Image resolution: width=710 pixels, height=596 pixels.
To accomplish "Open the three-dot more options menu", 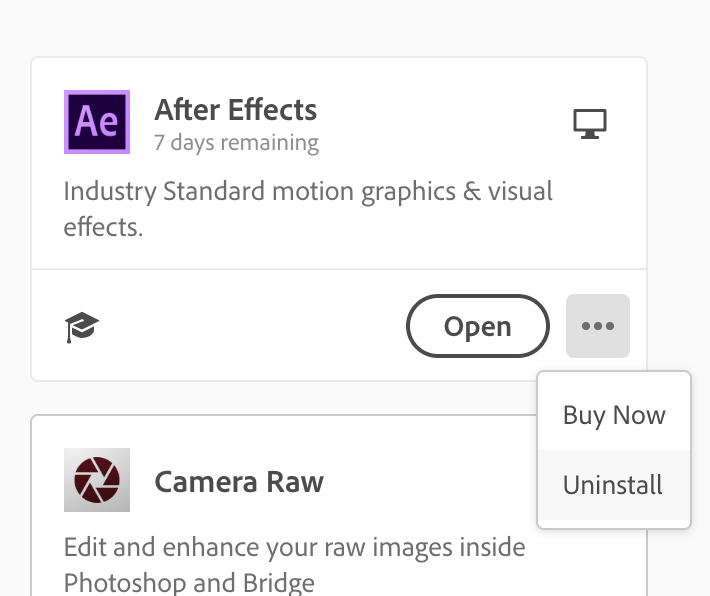I will pos(598,326).
